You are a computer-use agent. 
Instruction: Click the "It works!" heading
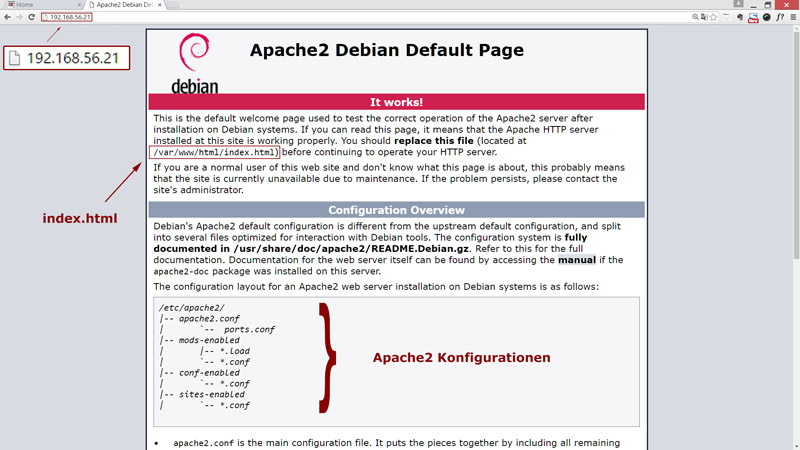tap(396, 102)
